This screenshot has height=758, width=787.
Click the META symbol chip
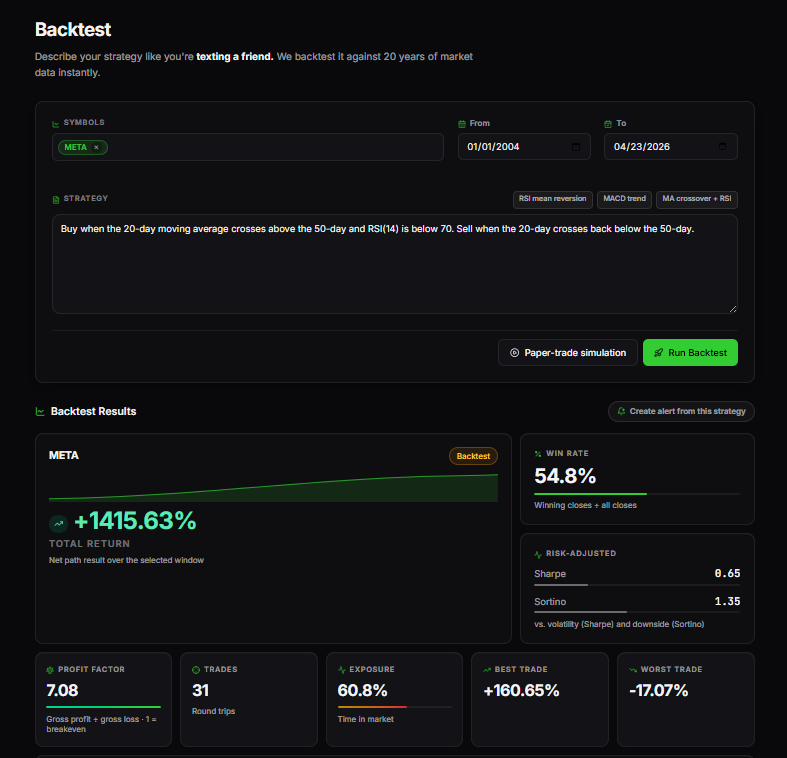pos(82,147)
